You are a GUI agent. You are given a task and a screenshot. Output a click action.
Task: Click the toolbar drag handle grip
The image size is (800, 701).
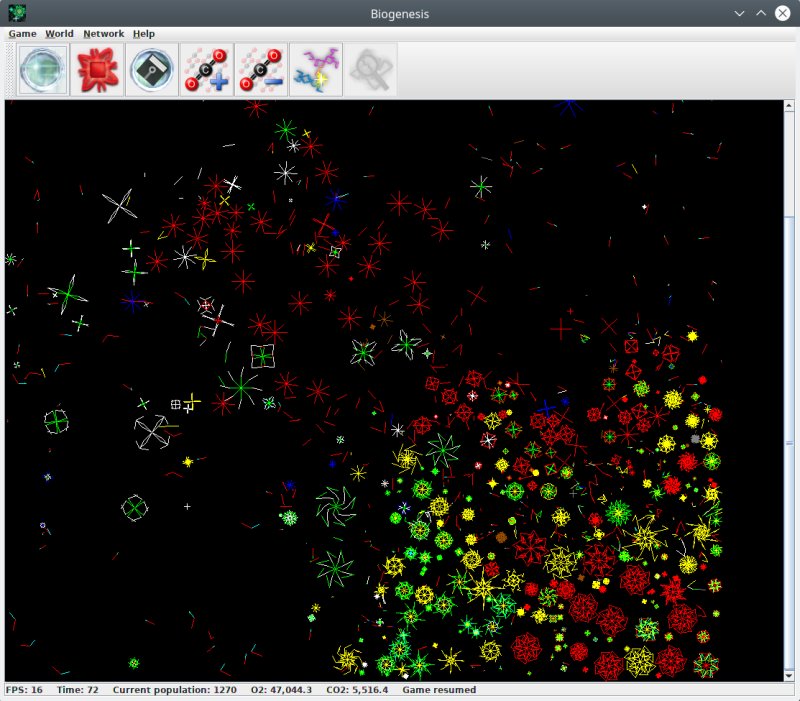tap(11, 69)
